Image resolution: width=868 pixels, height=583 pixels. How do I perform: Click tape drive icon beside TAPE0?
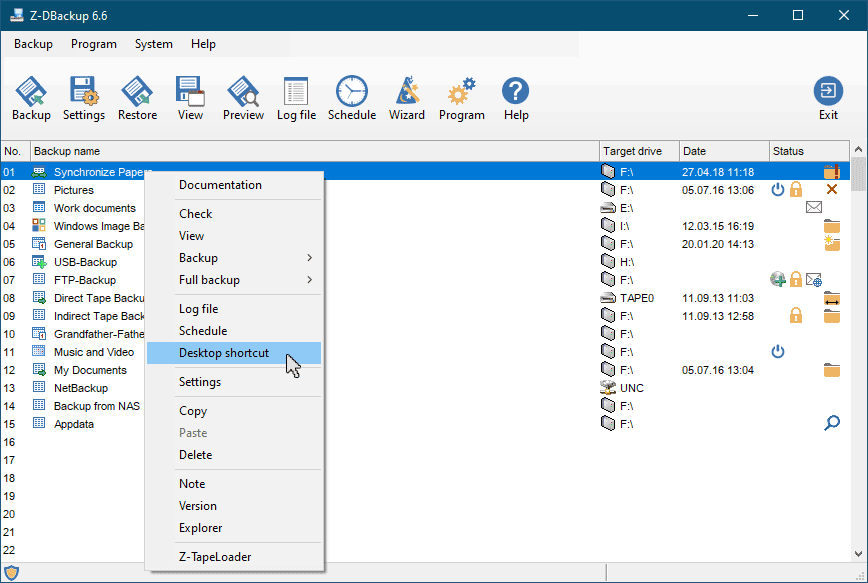click(x=608, y=298)
